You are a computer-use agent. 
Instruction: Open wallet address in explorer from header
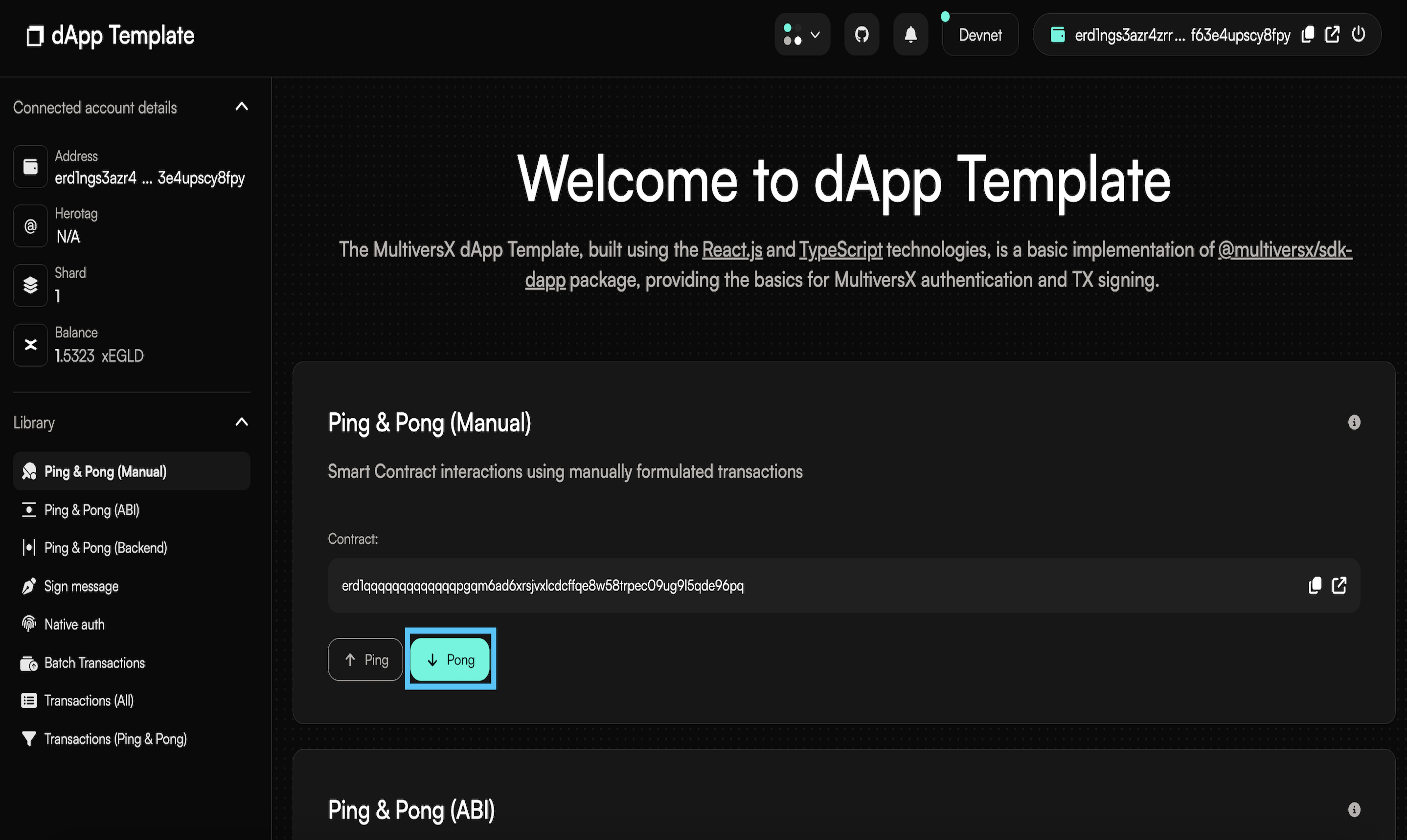[1332, 35]
